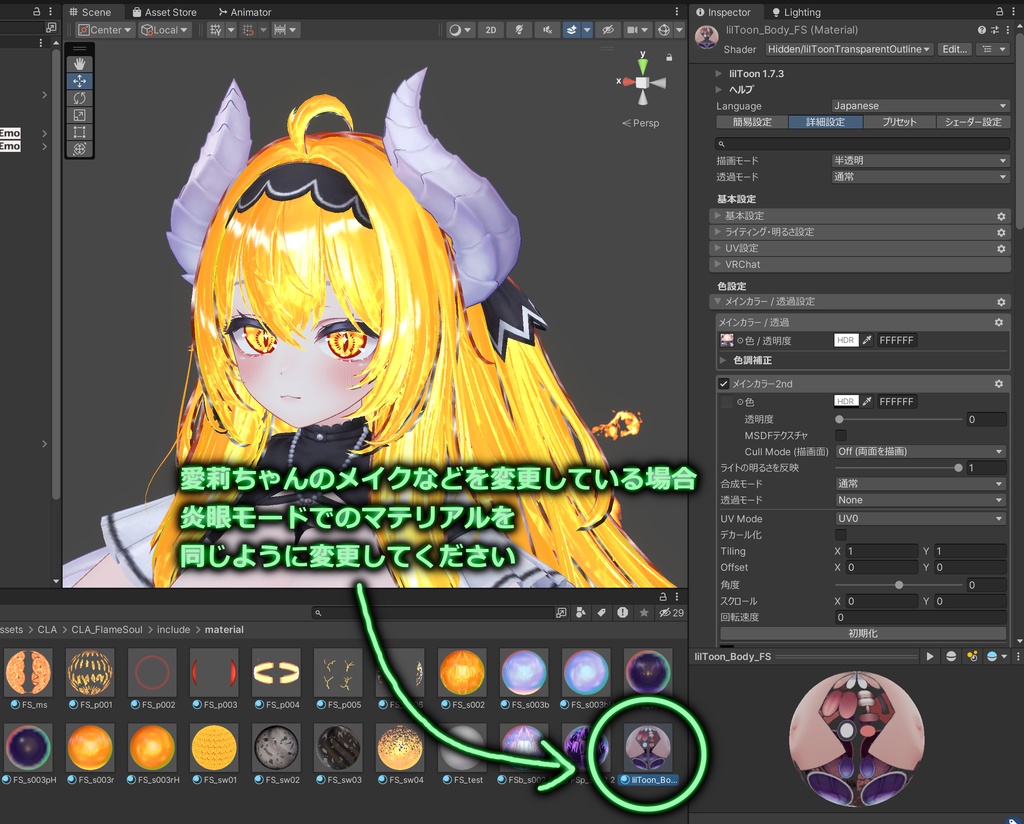Select the Rotate tool on the left toolbar
Viewport: 1024px width, 824px height.
click(x=79, y=97)
